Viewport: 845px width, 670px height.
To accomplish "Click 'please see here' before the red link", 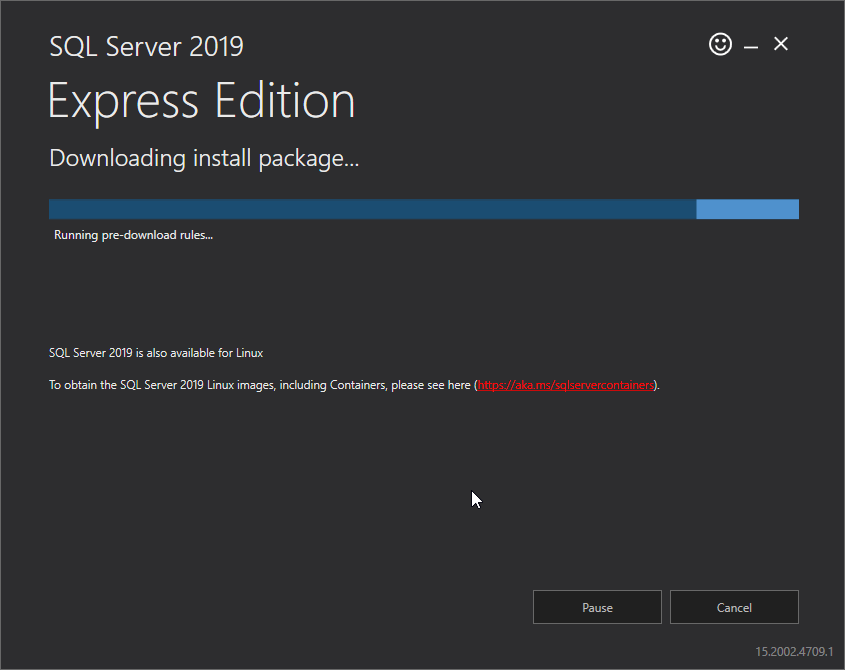I will [x=431, y=385].
